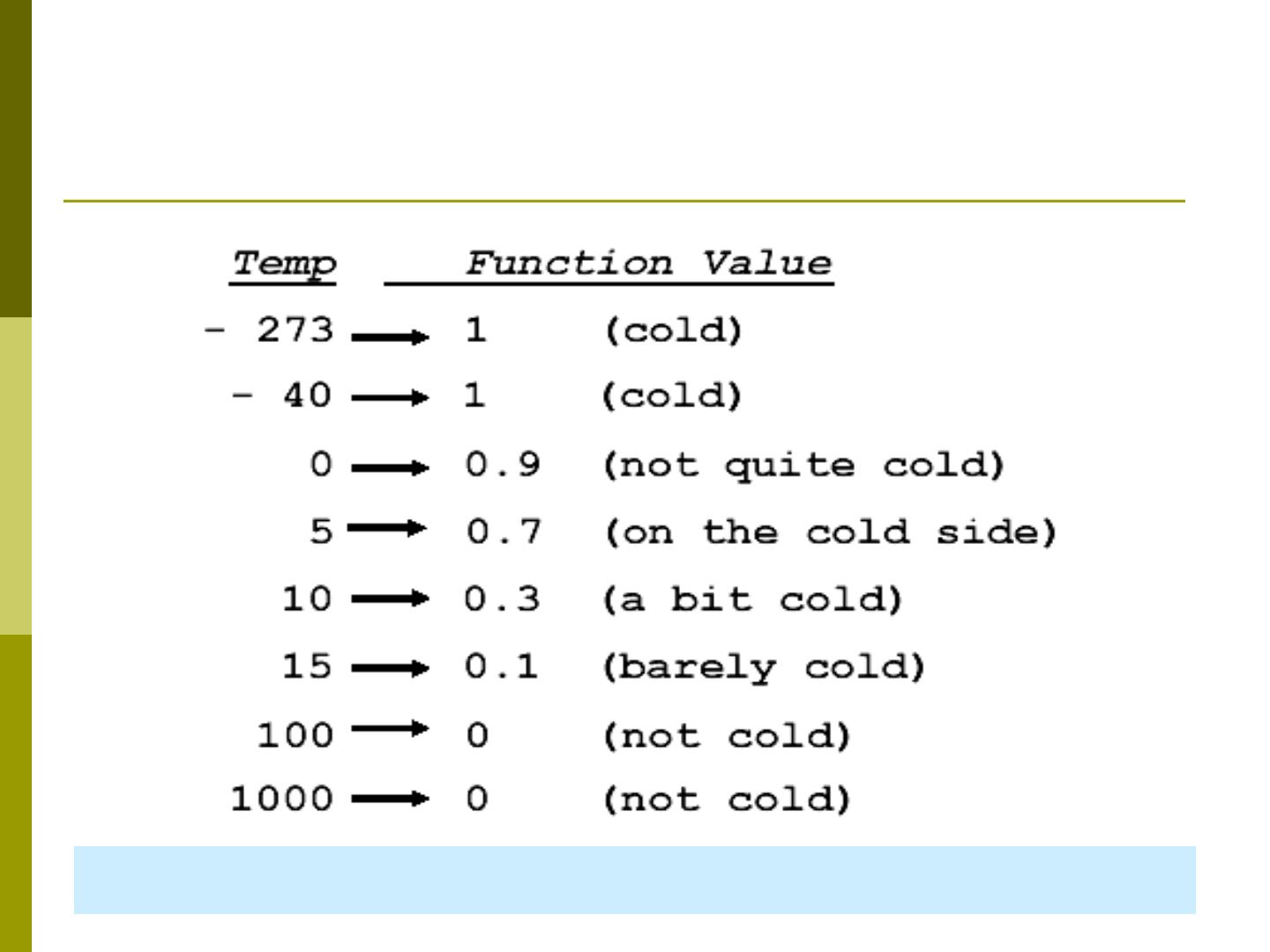The image size is (1270, 952).
Task: Click the arrow next to temperature 15
Action: click(x=390, y=668)
